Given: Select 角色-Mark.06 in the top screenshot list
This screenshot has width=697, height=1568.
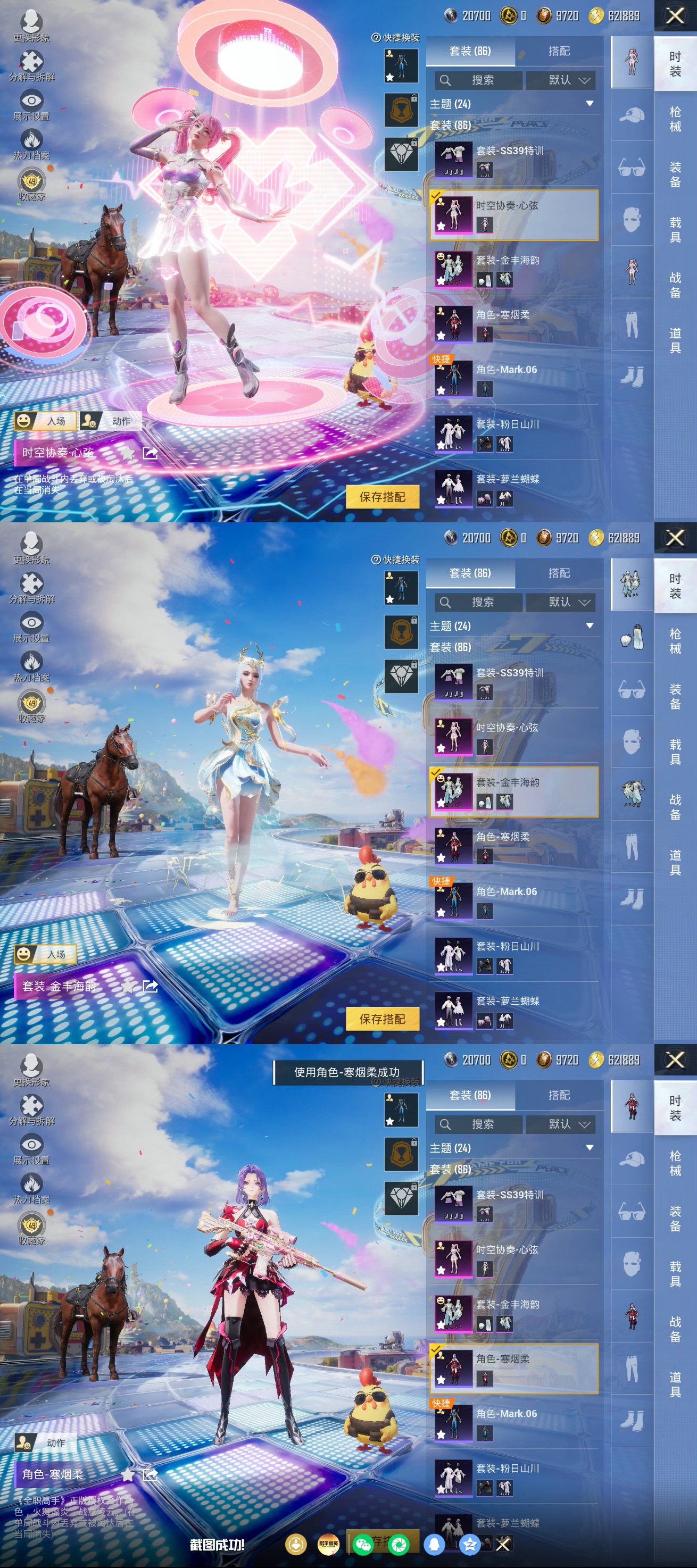Looking at the screenshot, I should (514, 378).
